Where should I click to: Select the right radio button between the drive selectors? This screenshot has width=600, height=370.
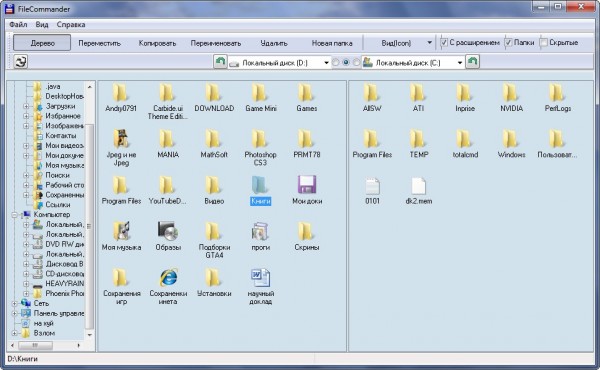[x=356, y=62]
